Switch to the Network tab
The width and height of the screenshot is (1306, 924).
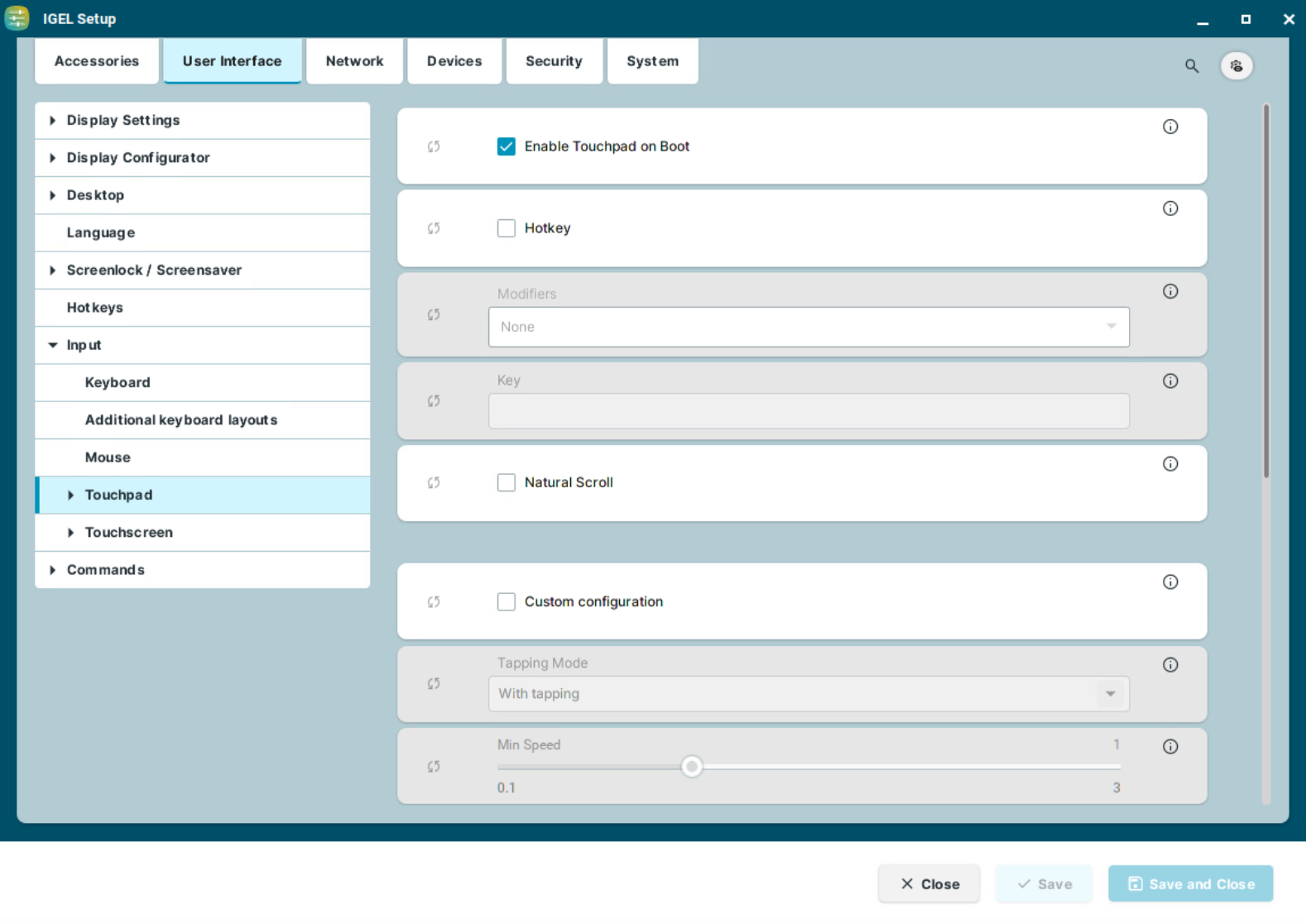coord(354,61)
